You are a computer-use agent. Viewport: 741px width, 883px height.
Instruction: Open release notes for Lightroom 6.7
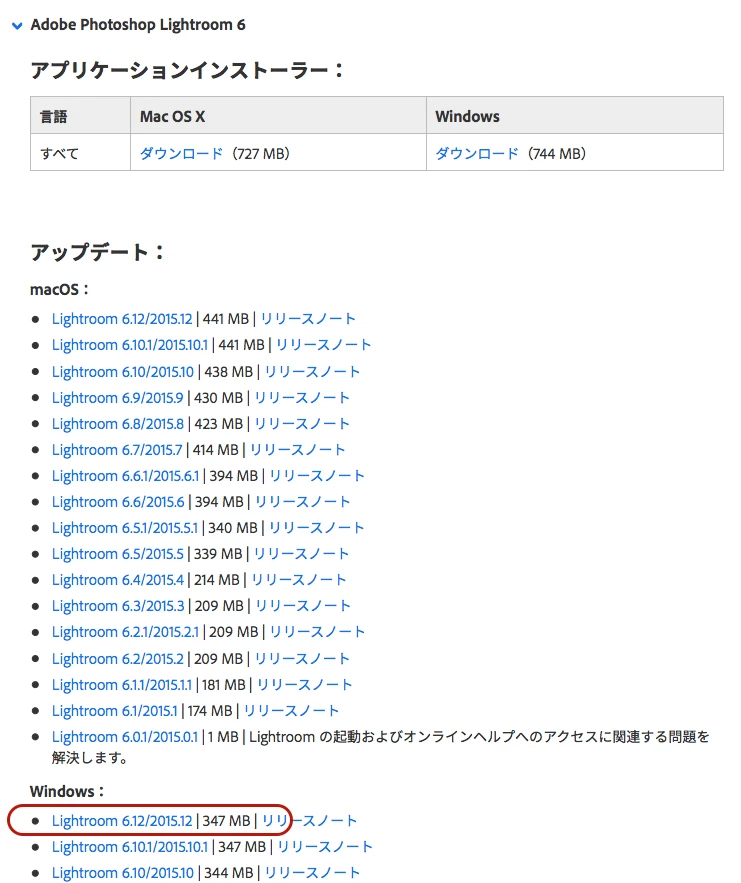point(297,450)
